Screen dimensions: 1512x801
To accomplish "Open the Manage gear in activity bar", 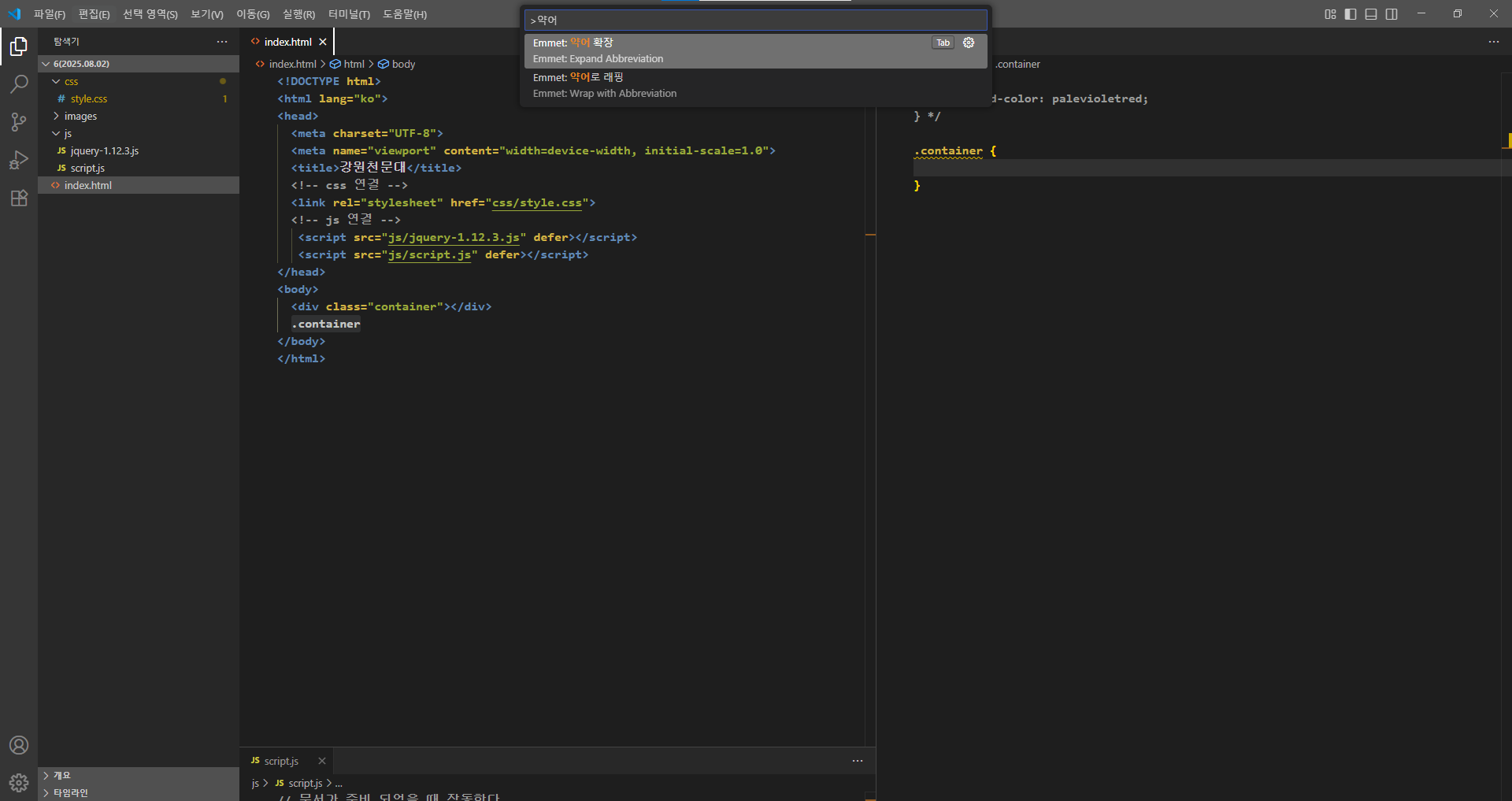I will pyautogui.click(x=19, y=782).
